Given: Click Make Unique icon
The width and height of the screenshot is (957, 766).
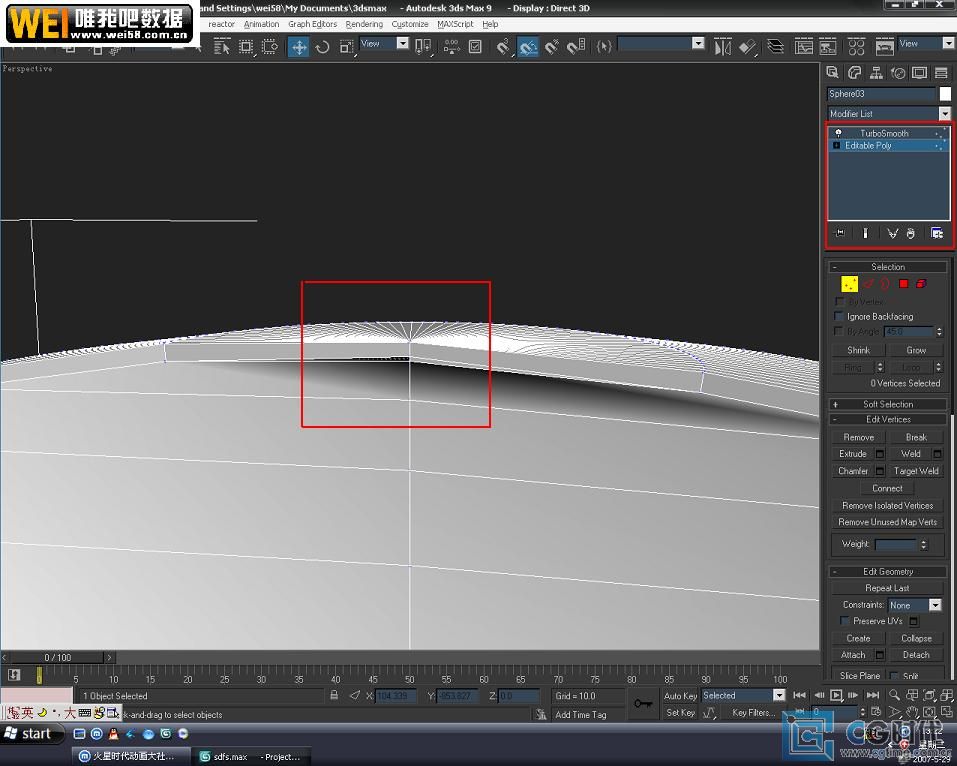Looking at the screenshot, I should [892, 233].
